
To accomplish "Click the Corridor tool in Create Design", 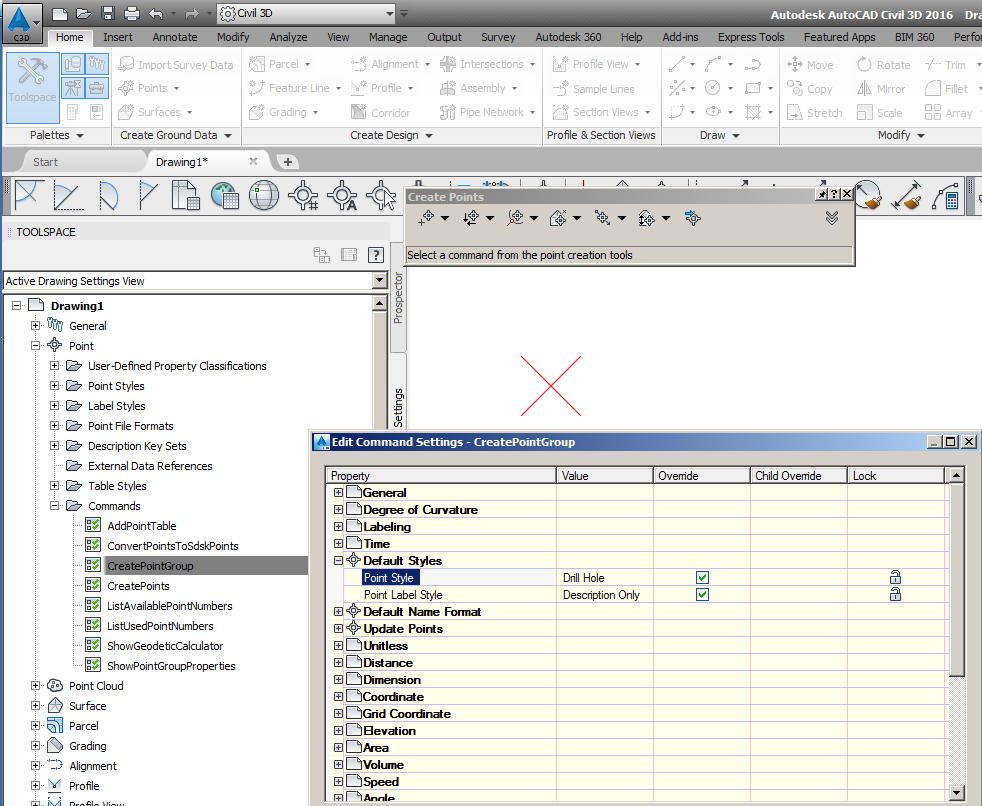I will (381, 113).
